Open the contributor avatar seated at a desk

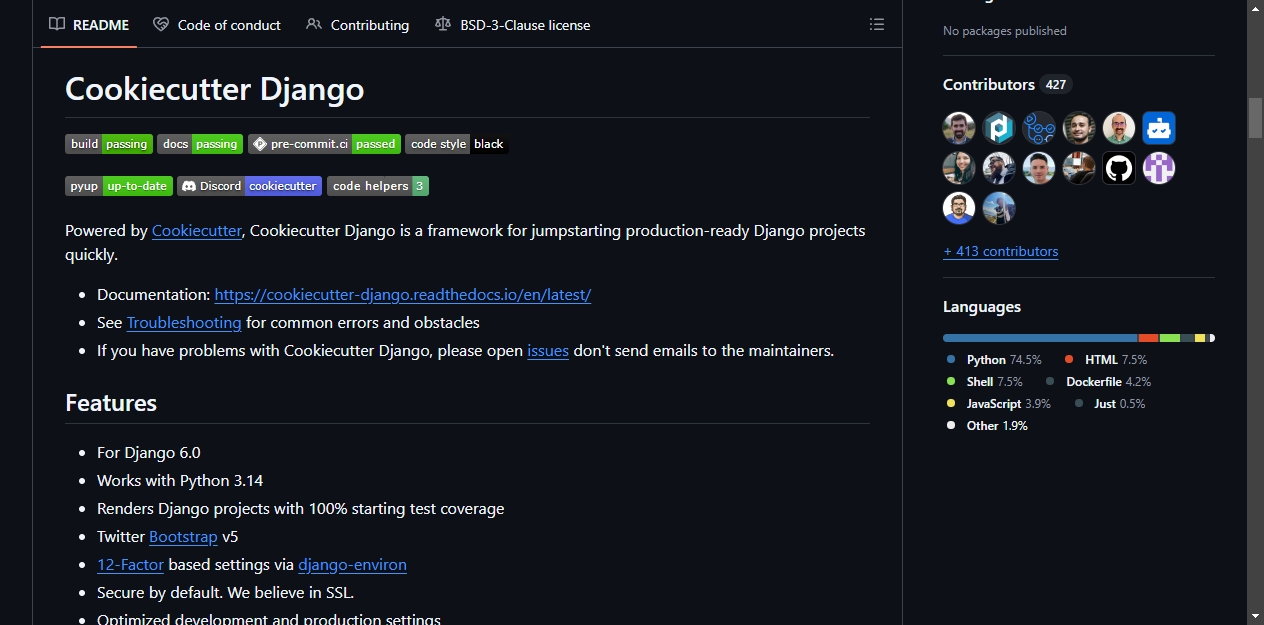coord(1079,168)
